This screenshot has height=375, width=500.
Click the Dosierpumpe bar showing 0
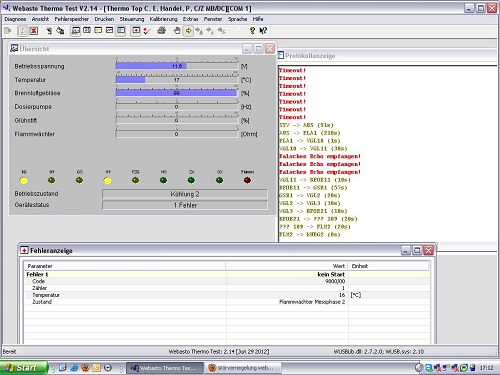[177, 107]
